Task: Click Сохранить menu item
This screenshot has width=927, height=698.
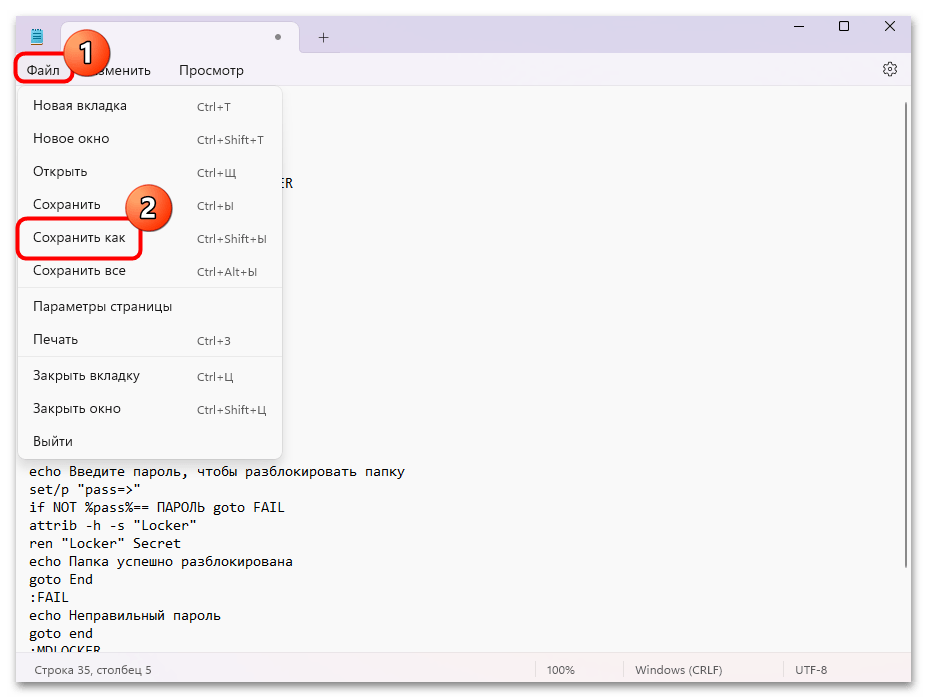Action: (67, 205)
